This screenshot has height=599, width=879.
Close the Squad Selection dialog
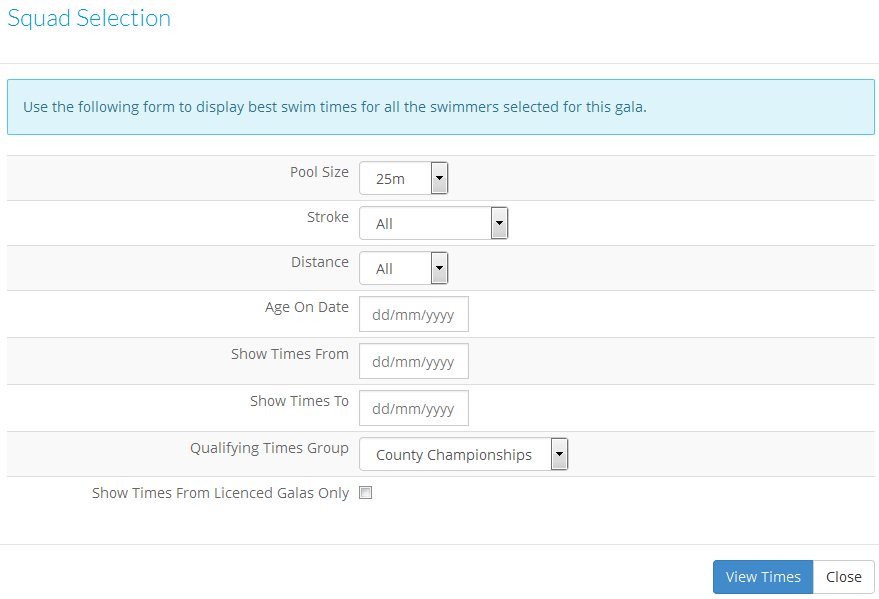[x=844, y=577]
